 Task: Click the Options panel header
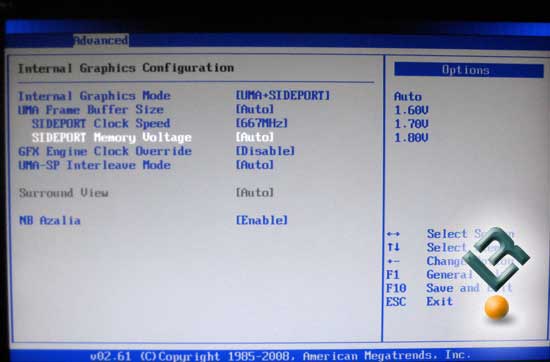coord(469,70)
